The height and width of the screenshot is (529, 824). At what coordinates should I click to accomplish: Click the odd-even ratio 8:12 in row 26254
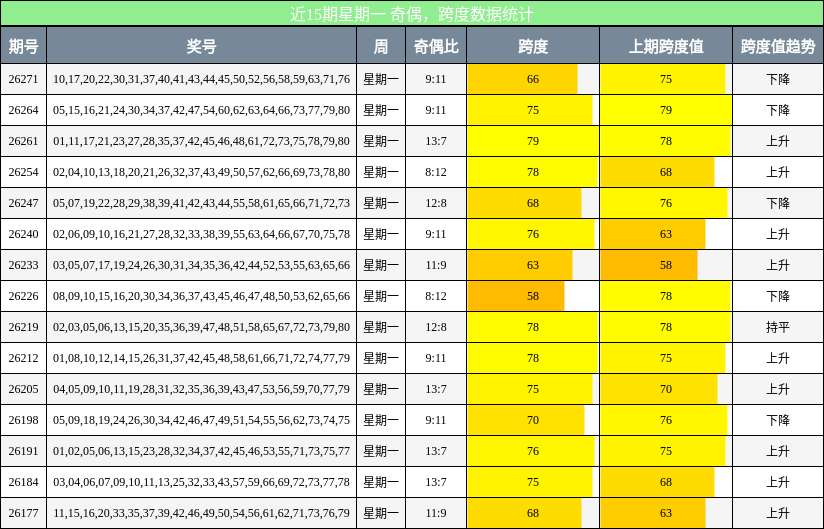pos(436,172)
